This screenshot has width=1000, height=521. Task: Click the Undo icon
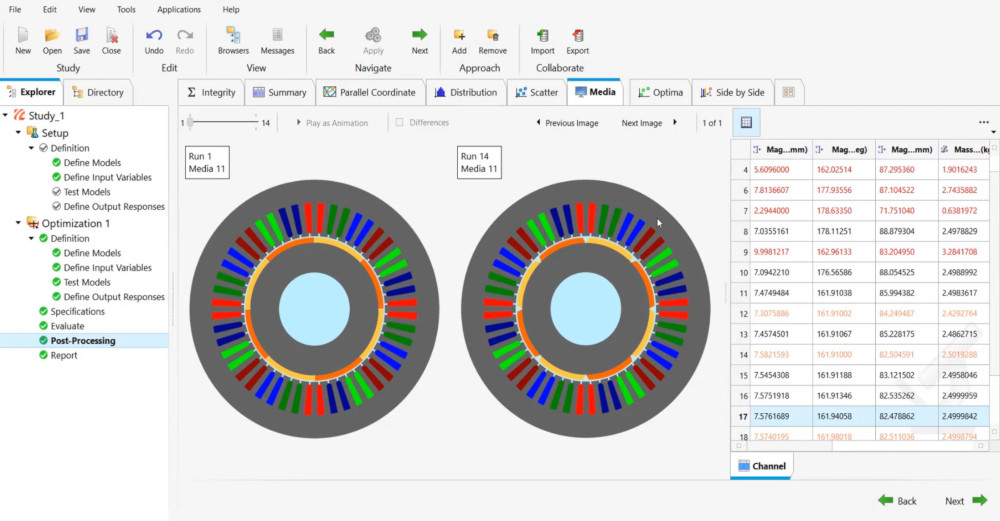tap(153, 36)
